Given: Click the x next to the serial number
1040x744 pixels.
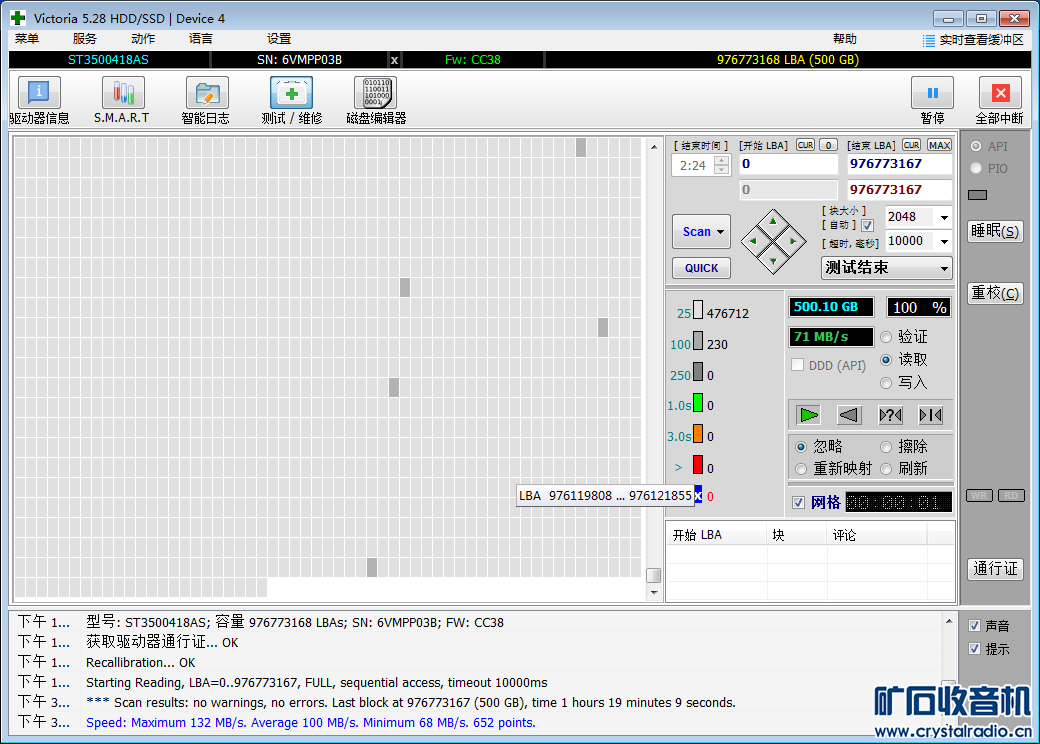Looking at the screenshot, I should coord(394,60).
